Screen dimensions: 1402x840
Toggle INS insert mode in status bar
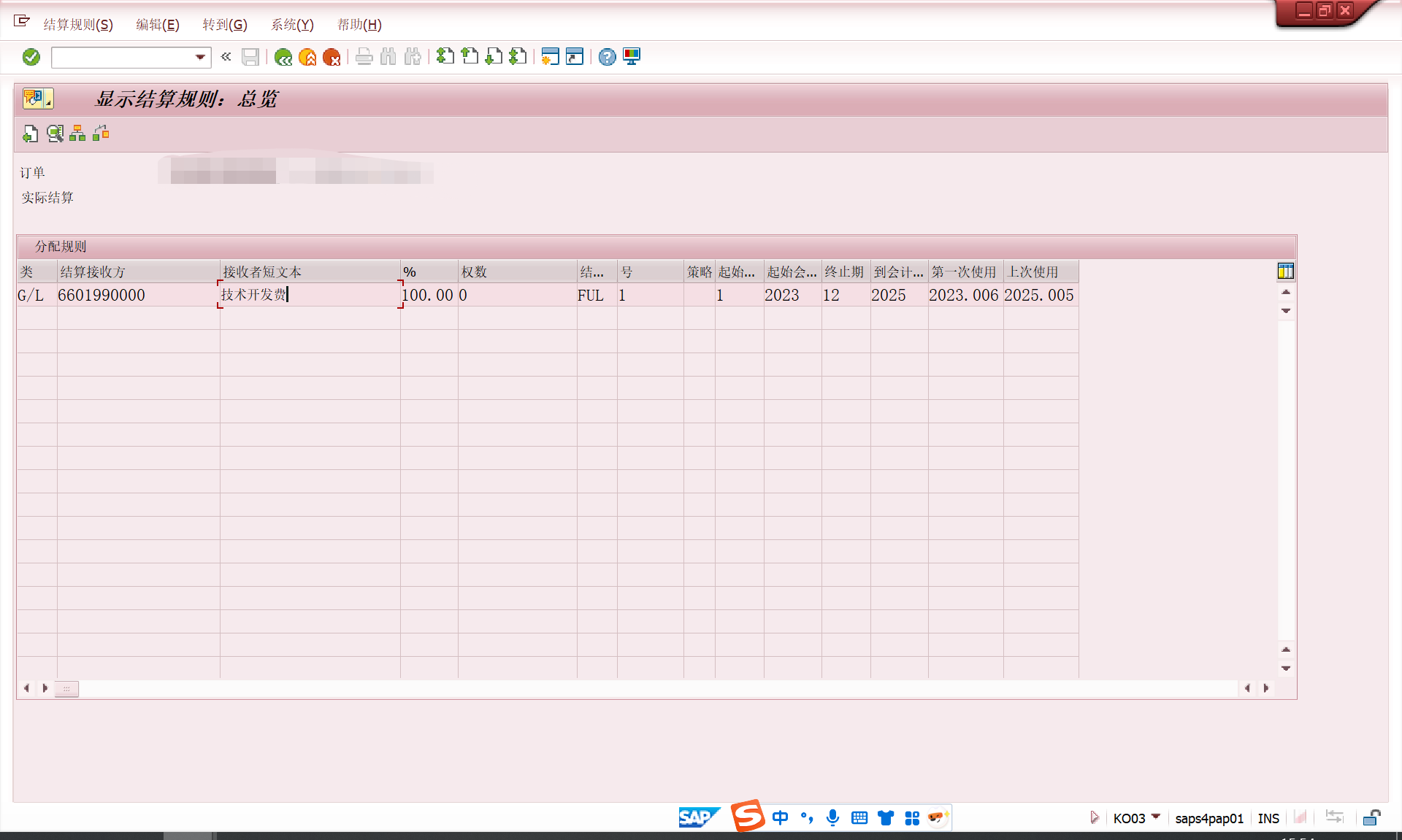pos(1268,818)
